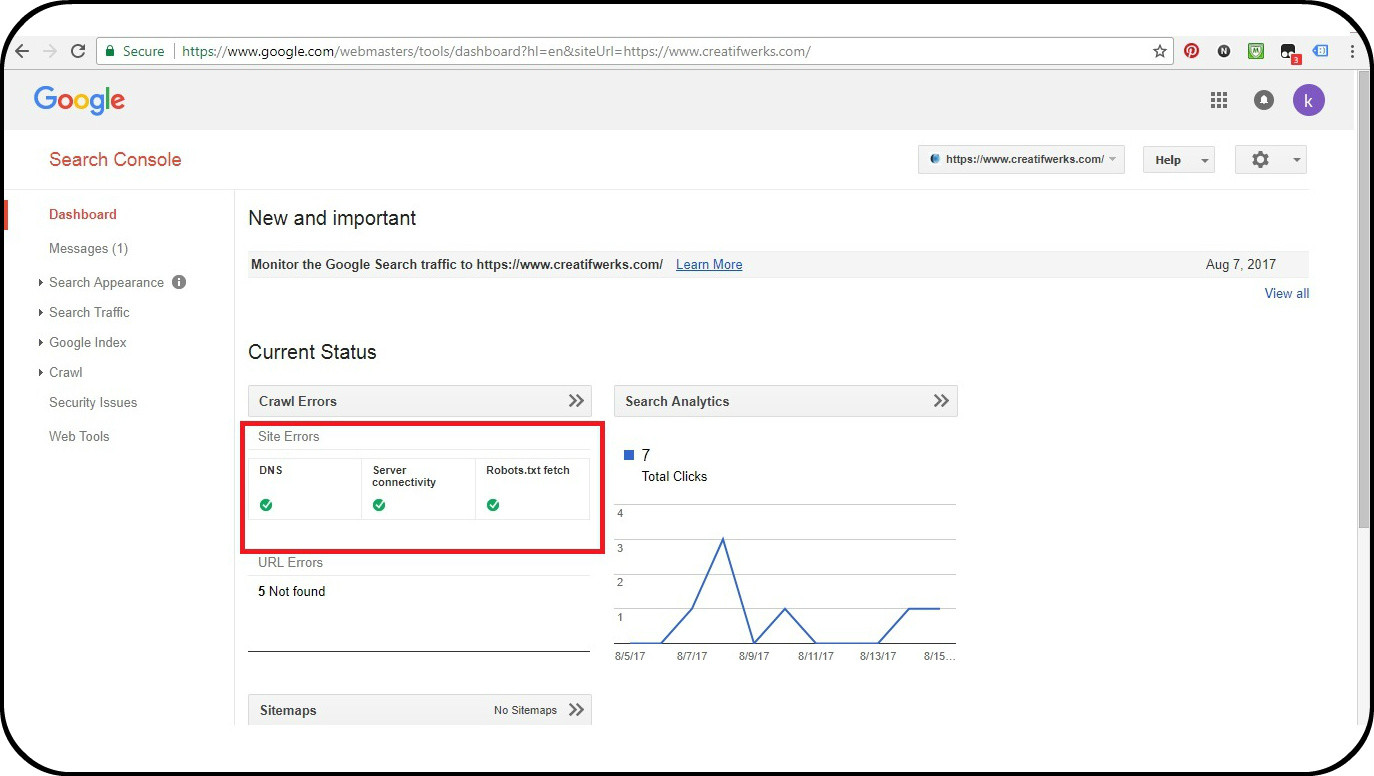The image size is (1374, 776).
Task: Click the Server connectivity green checkmark
Action: coord(379,505)
